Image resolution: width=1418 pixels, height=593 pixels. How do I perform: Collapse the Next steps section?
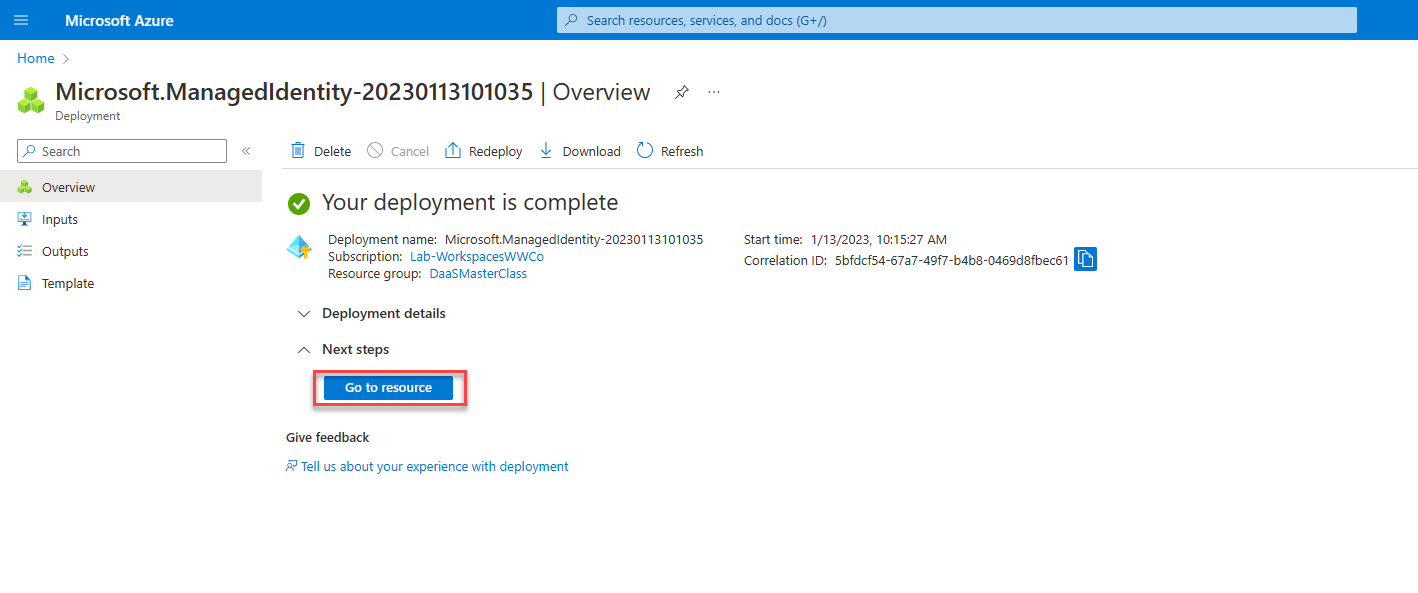tap(344, 349)
